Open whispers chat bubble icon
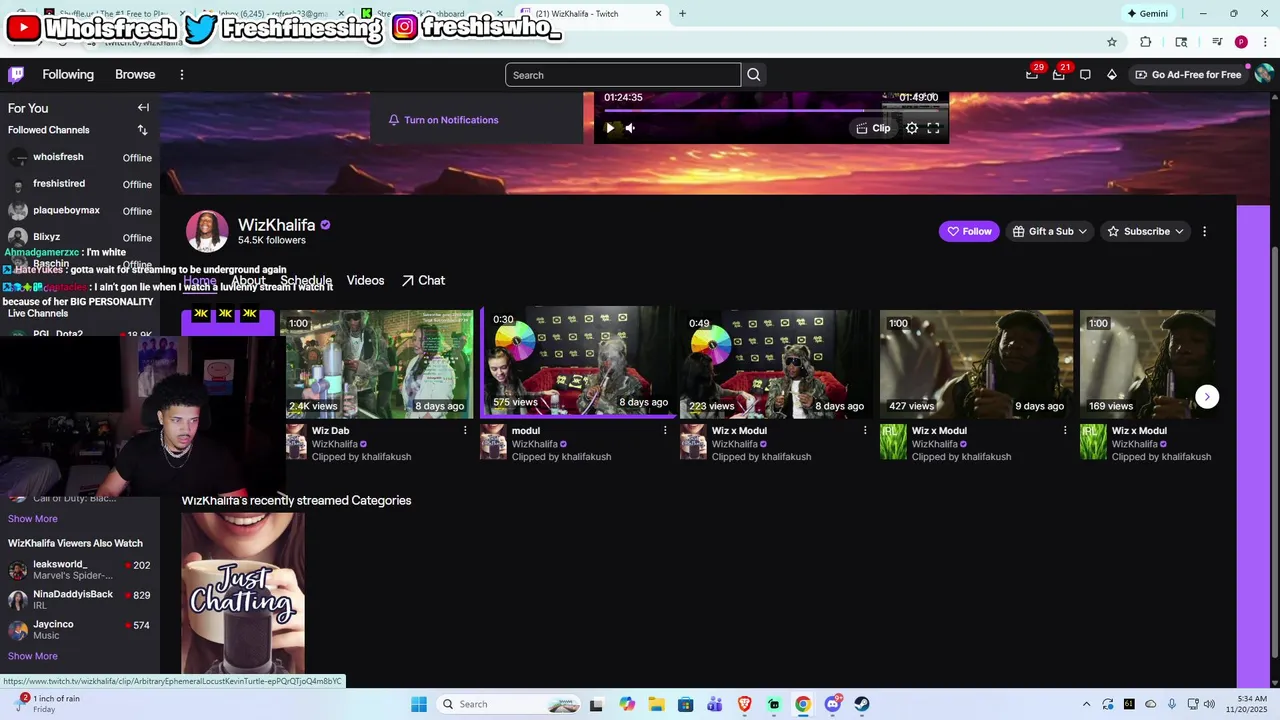This screenshot has height=720, width=1280. [1085, 75]
